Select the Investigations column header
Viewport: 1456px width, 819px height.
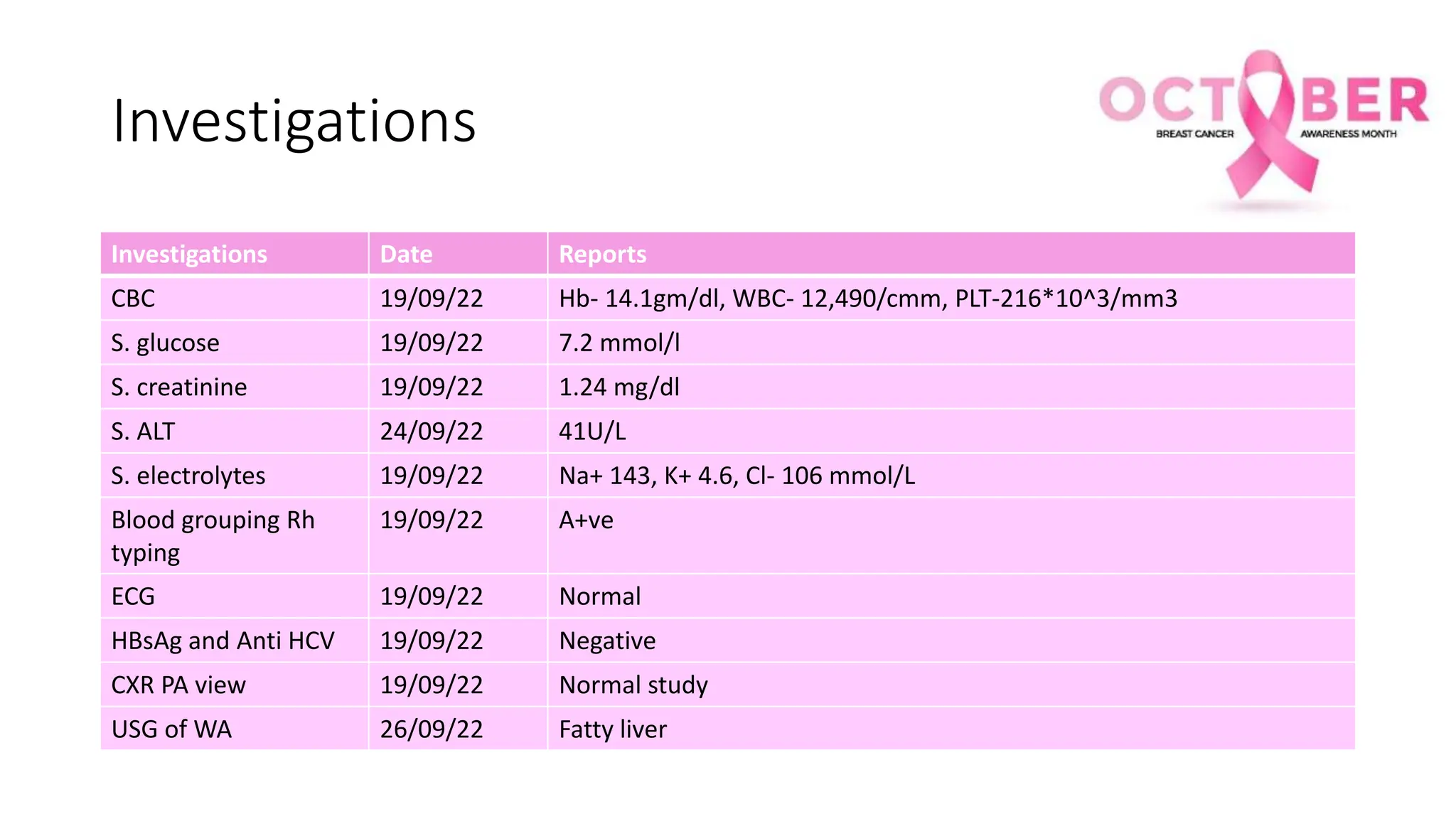235,254
